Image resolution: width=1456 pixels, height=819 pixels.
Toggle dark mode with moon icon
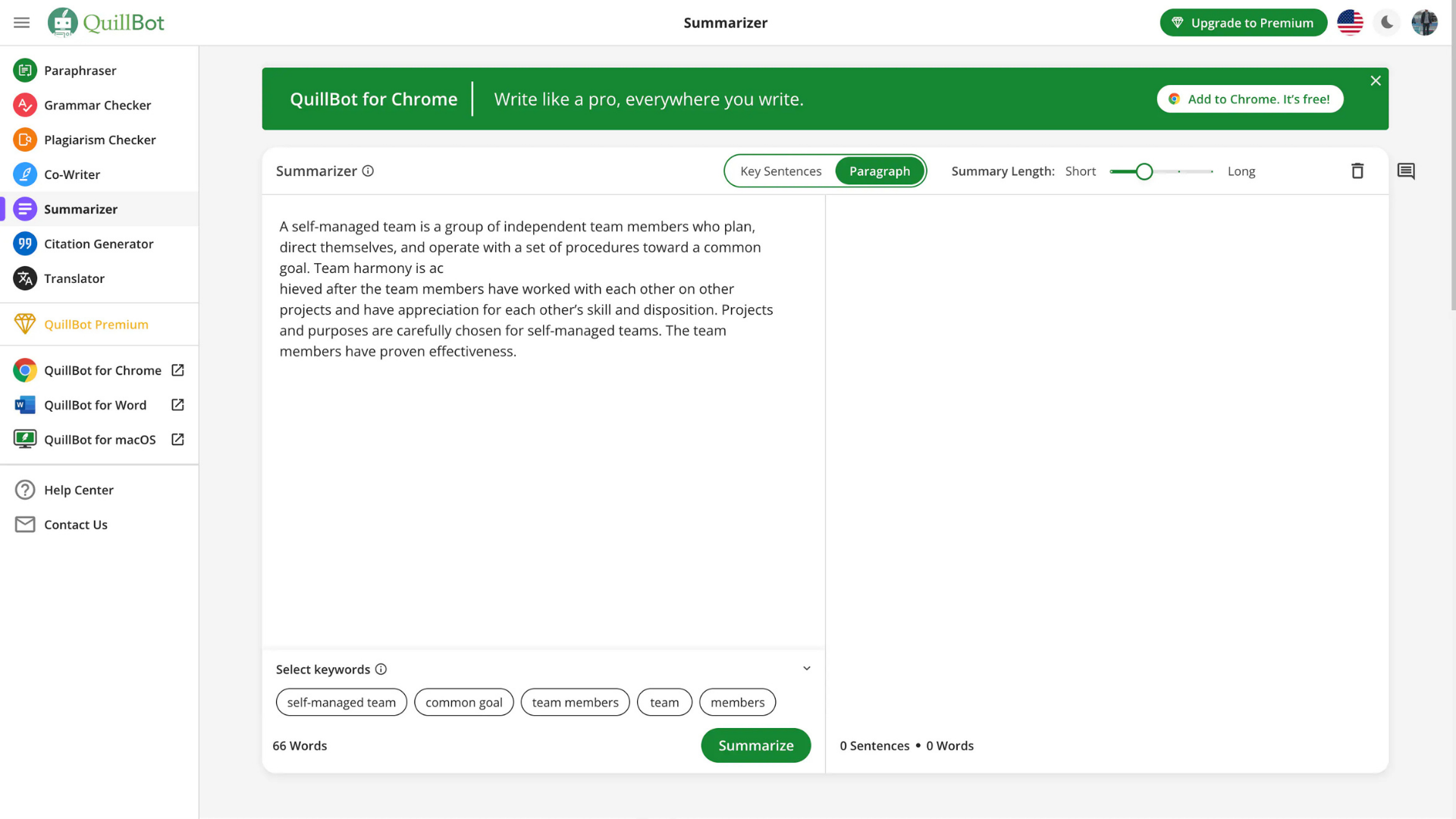point(1387,23)
